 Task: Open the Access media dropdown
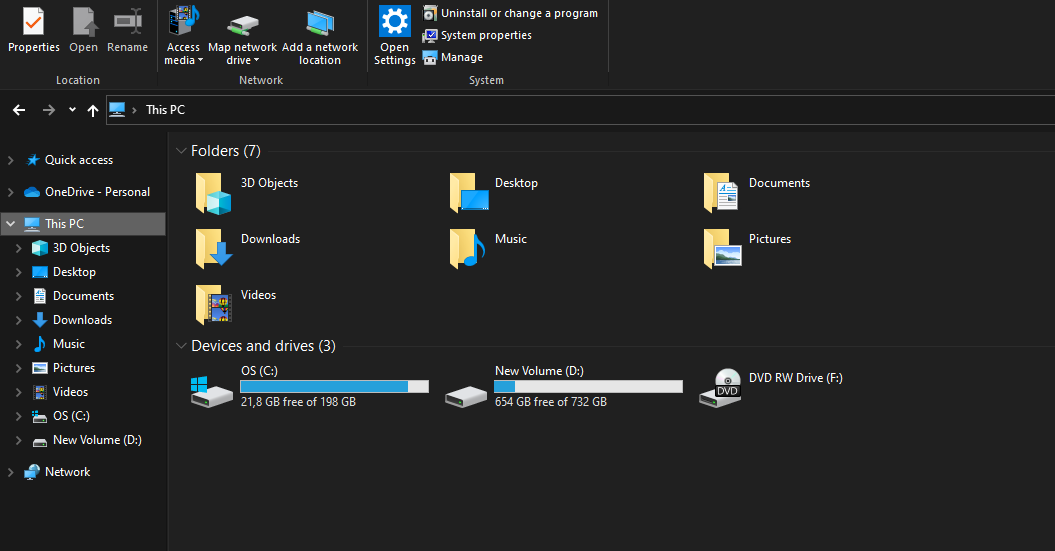point(183,35)
